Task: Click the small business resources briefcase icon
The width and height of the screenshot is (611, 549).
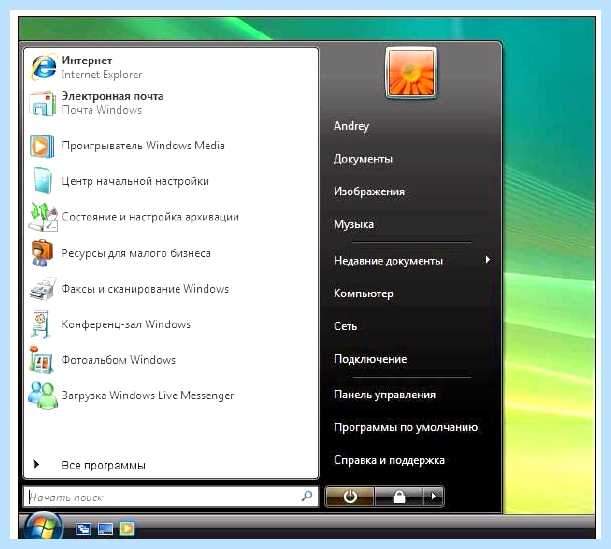Action: [42, 253]
